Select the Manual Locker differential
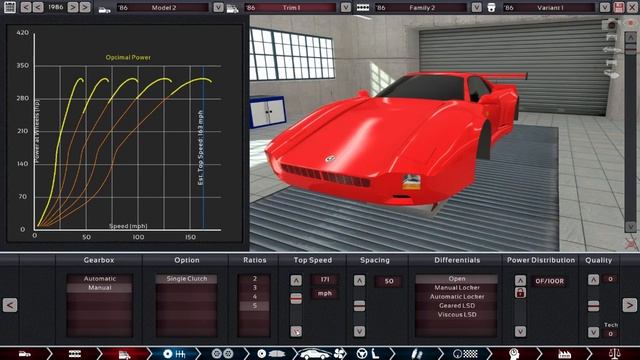This screenshot has width=640, height=360. 457,287
